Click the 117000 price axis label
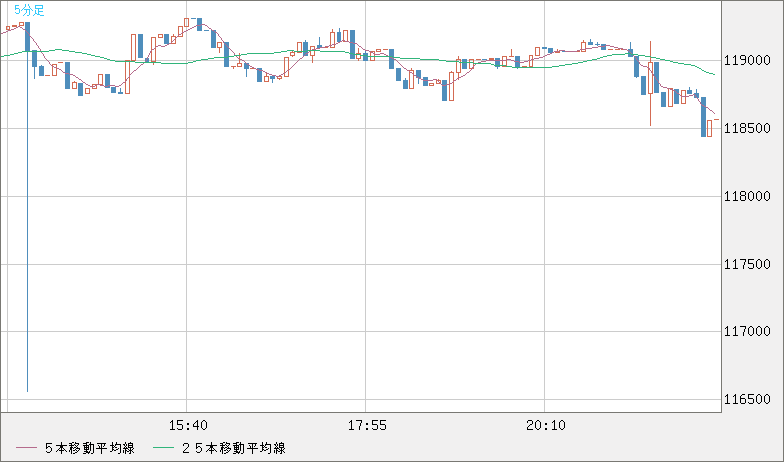Viewport: 784px width, 462px height. point(747,331)
